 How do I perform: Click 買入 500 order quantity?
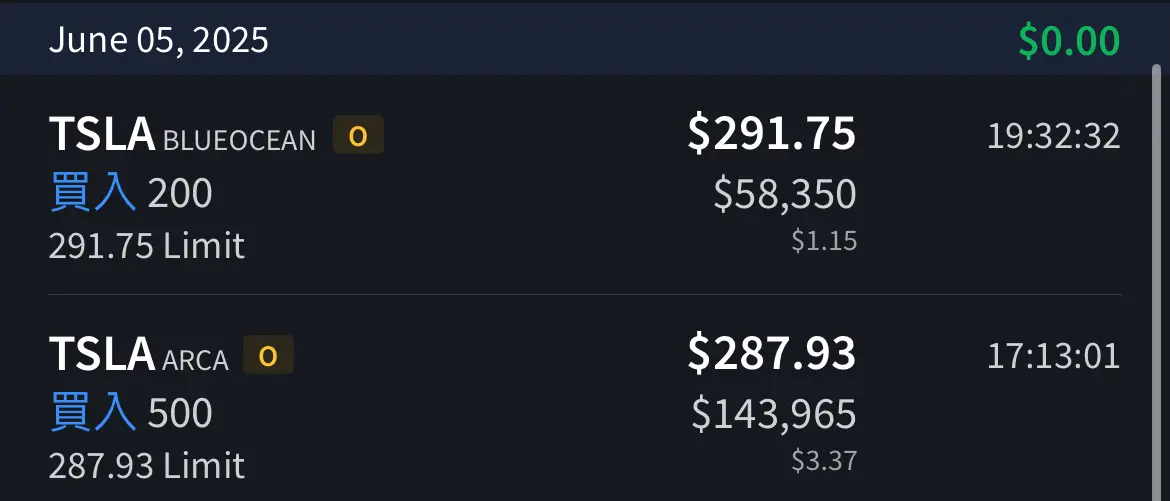point(131,413)
